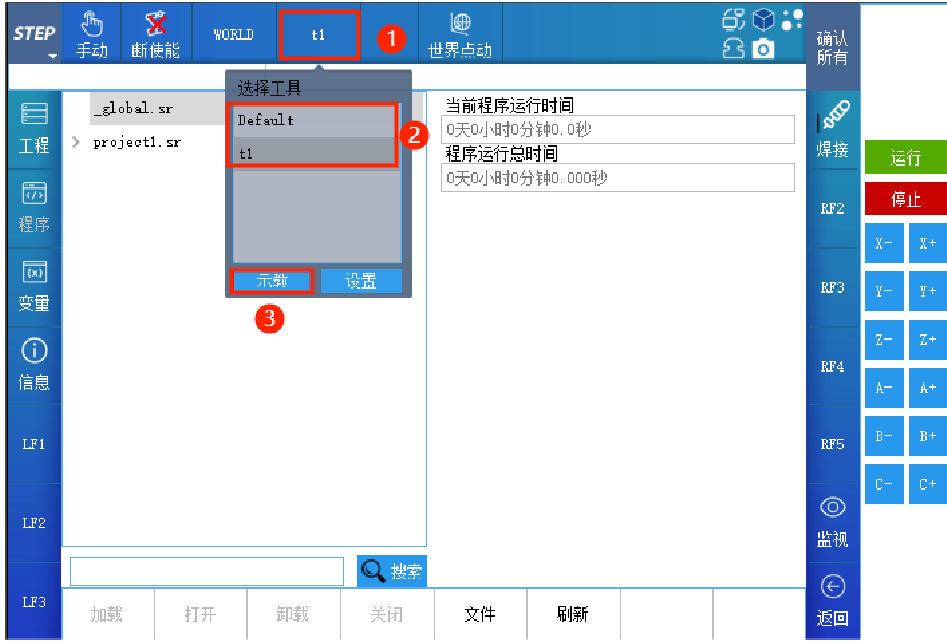Open the 变量 variables panel icon
This screenshot has width=947, height=643.
pos(34,286)
